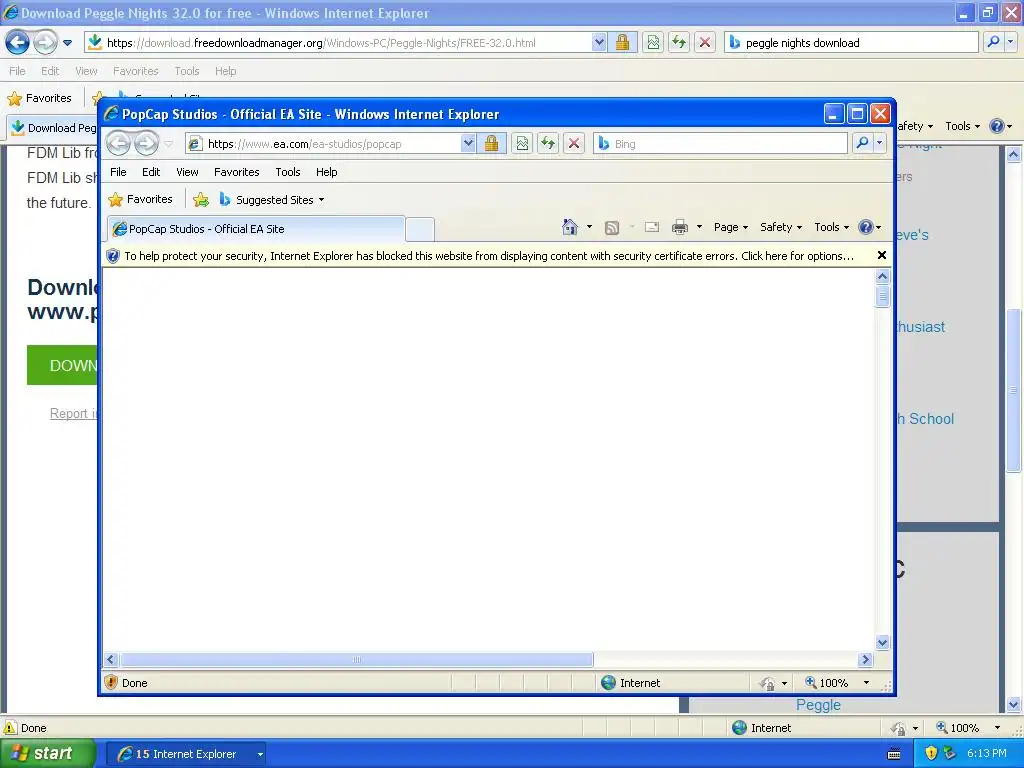Viewport: 1024px width, 768px height.
Task: Click the 6:13 PM clock in the tray
Action: 987,754
